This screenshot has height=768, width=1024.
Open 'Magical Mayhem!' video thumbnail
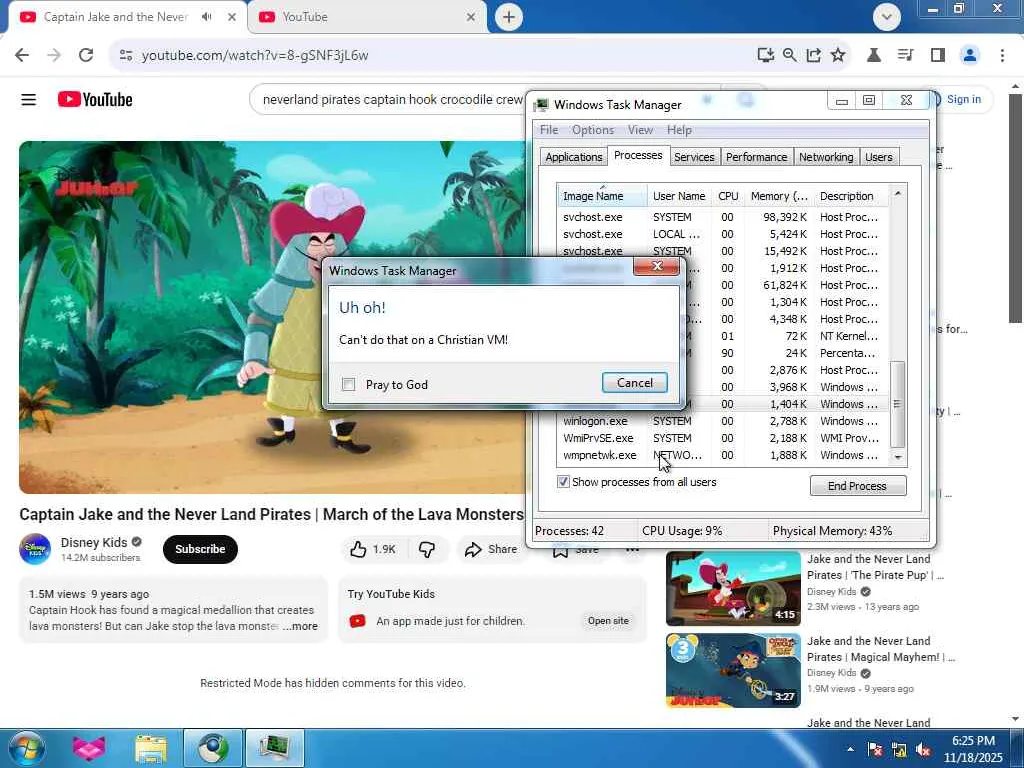coord(733,670)
